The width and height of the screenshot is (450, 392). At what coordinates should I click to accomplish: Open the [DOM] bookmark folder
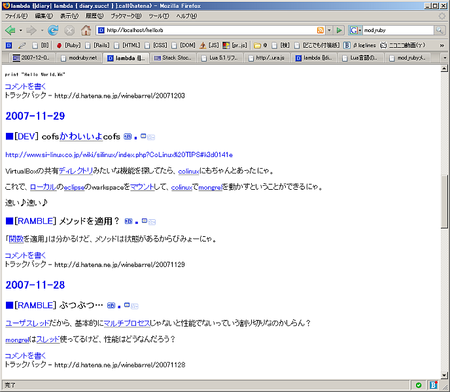click(x=184, y=45)
